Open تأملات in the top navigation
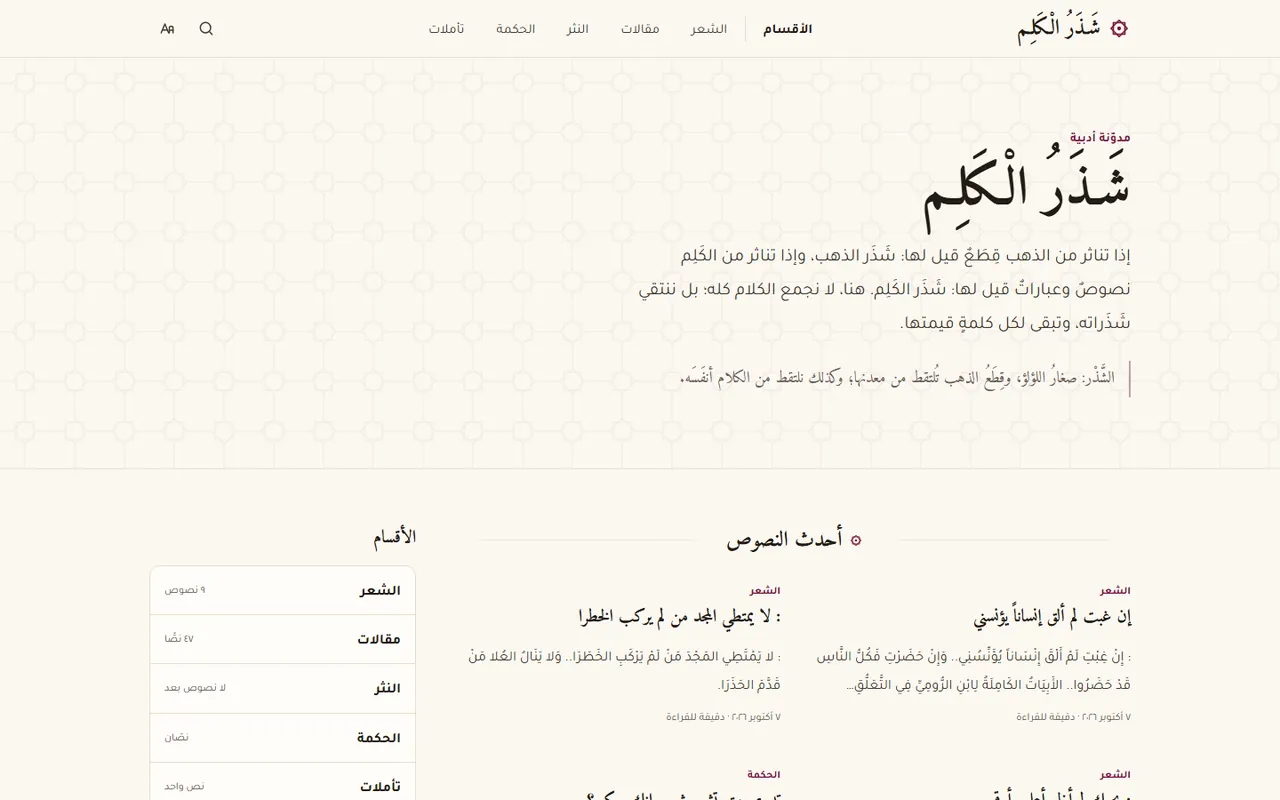1280x800 pixels. coord(447,29)
